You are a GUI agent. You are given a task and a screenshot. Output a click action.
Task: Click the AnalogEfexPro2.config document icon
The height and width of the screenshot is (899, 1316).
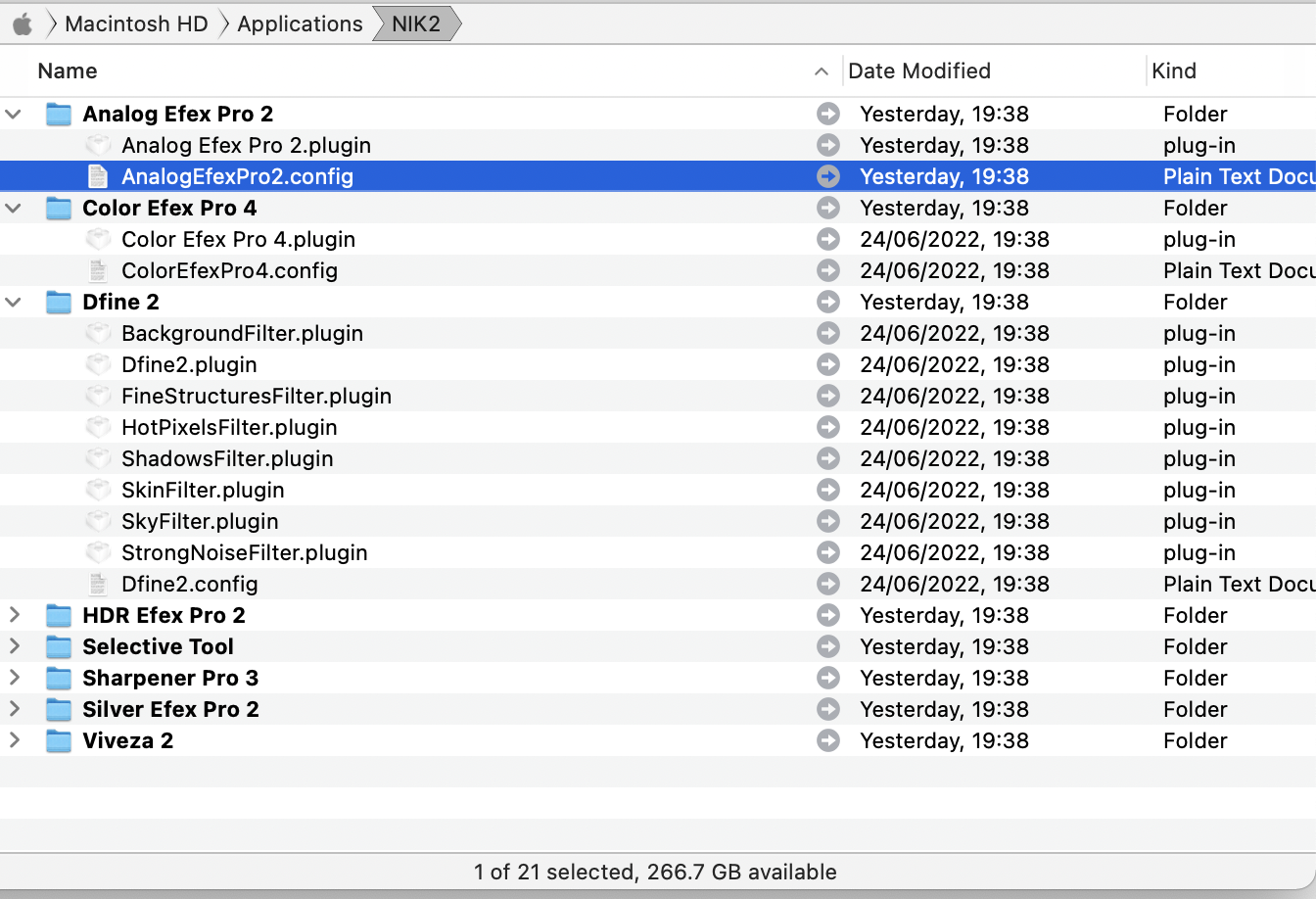point(98,176)
